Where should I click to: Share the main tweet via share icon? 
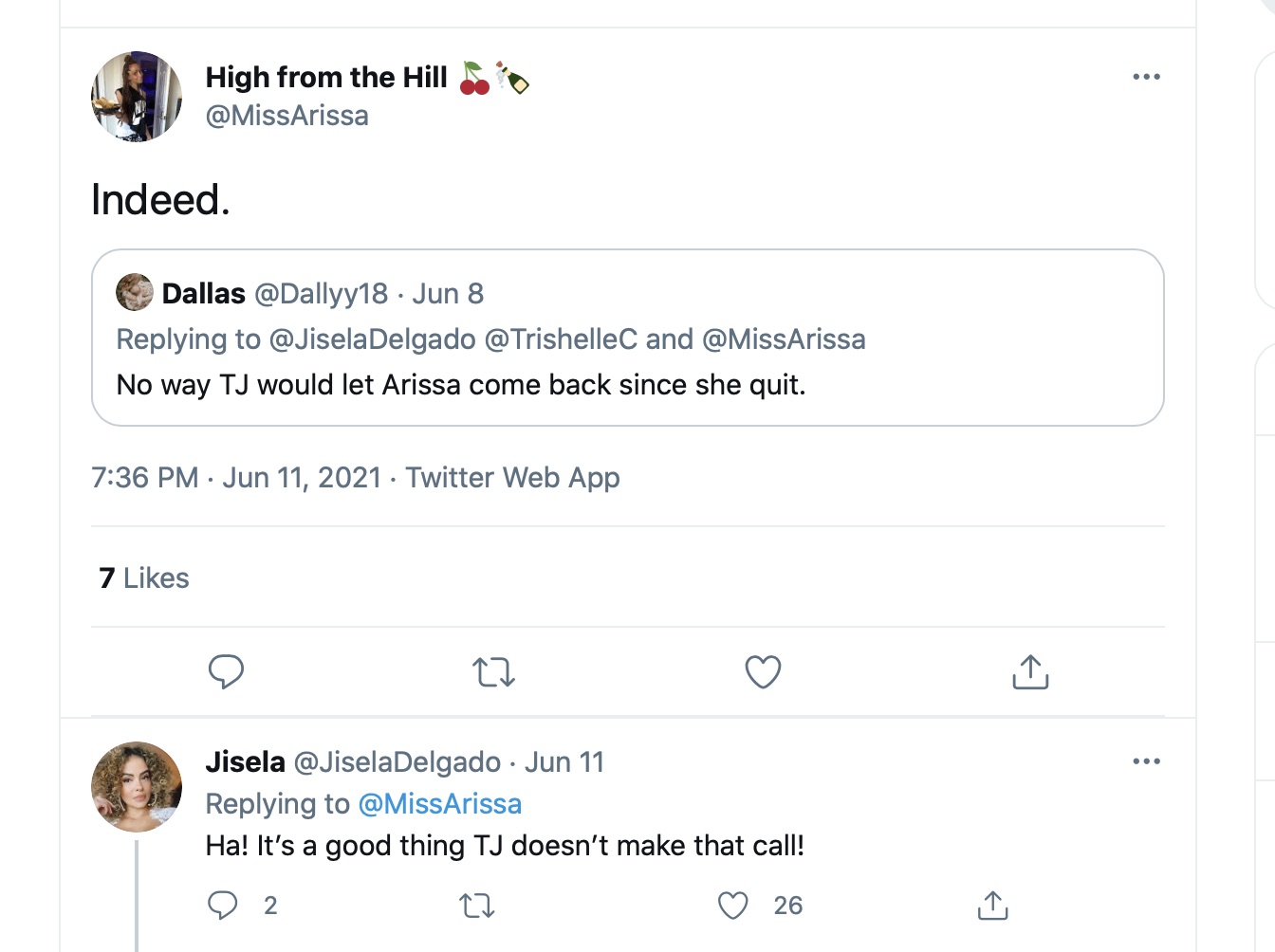pos(1030,671)
